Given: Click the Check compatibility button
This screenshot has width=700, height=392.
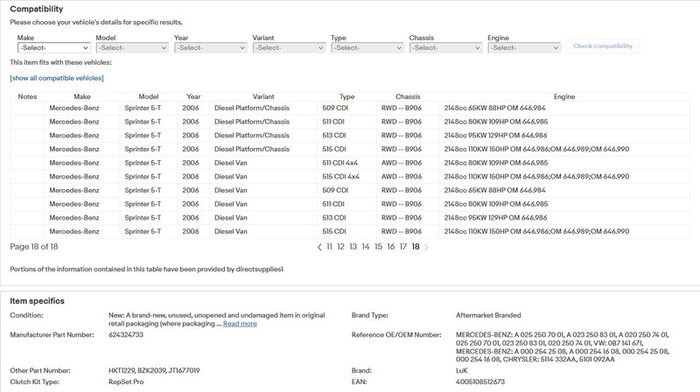Looking at the screenshot, I should click(603, 46).
